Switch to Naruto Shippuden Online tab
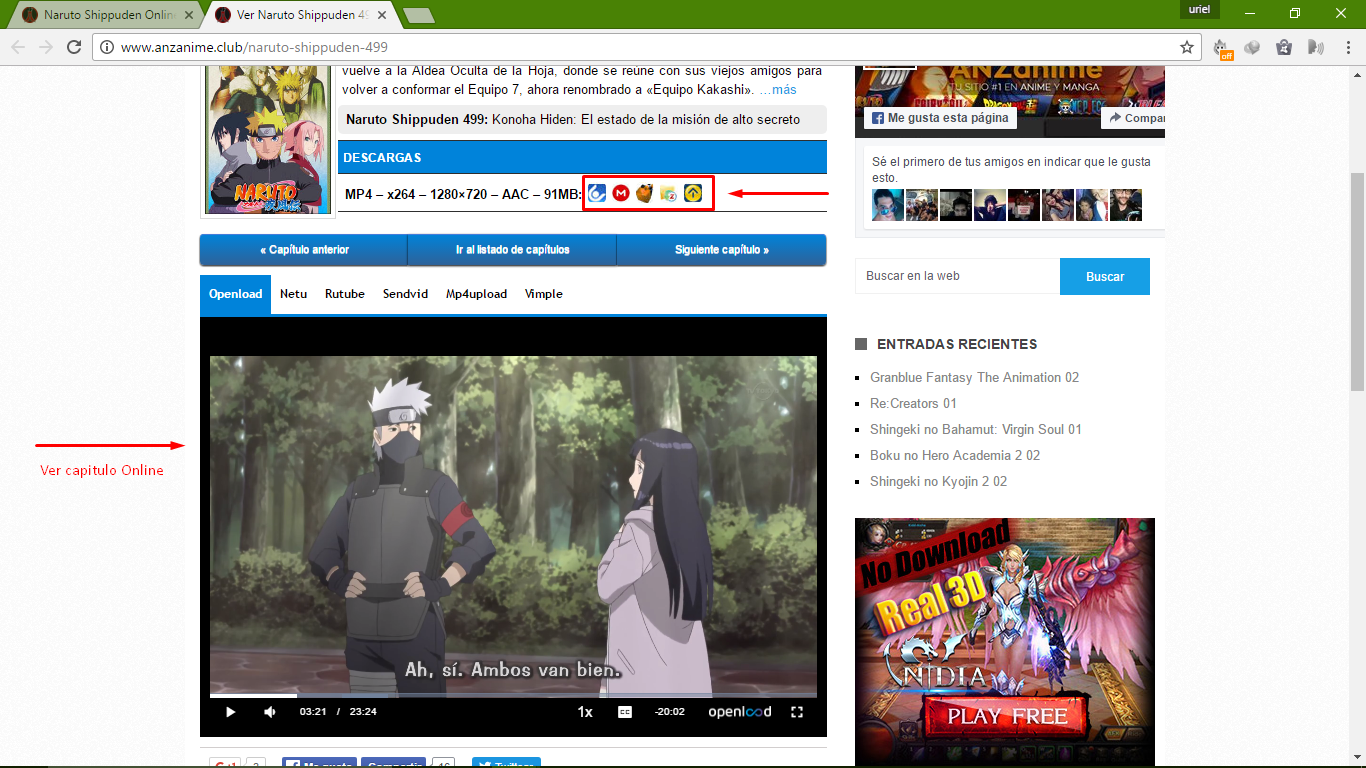 coord(108,15)
